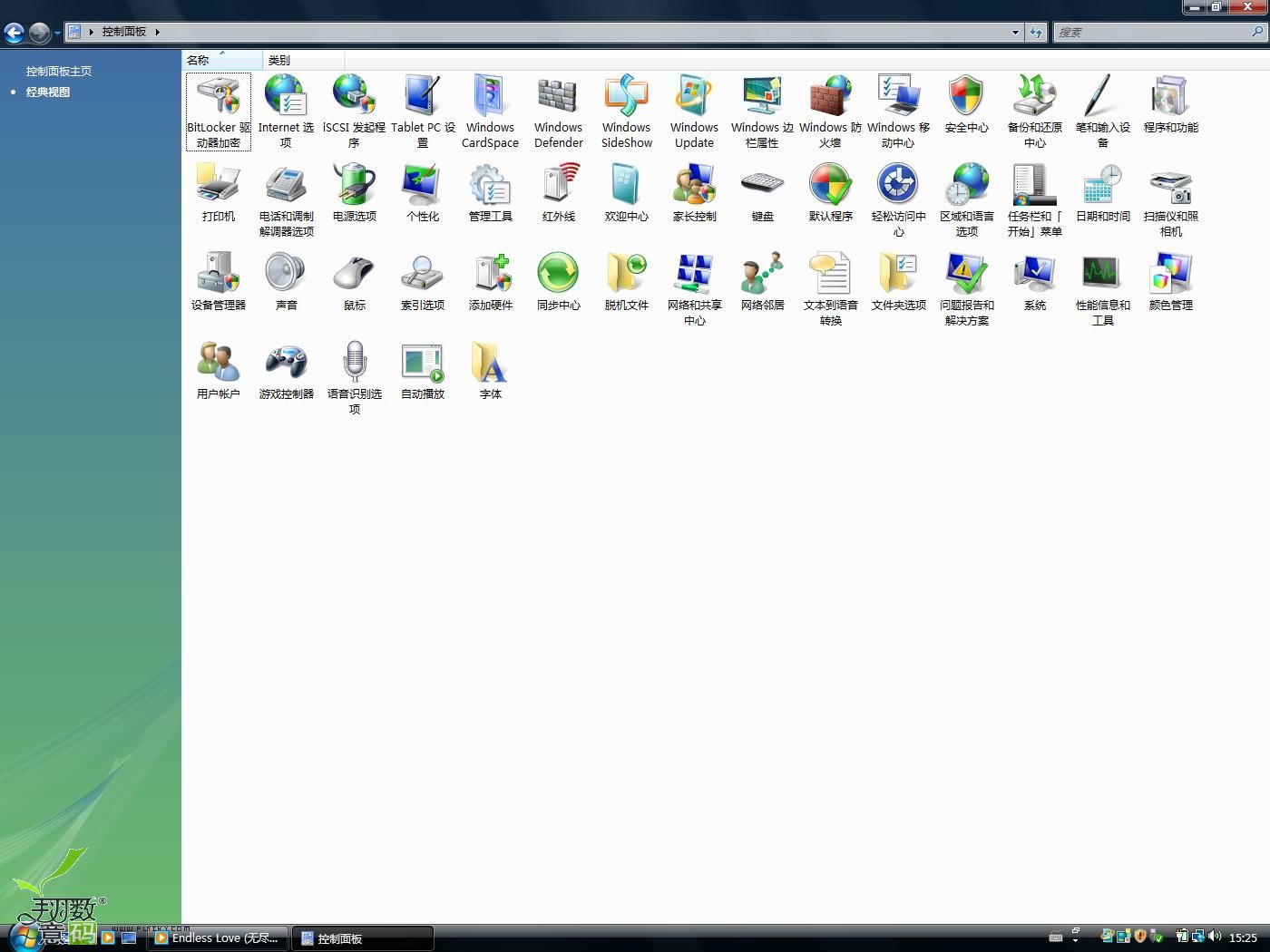1270x952 pixels.
Task: Open Windows SideShow icon
Action: (x=627, y=97)
